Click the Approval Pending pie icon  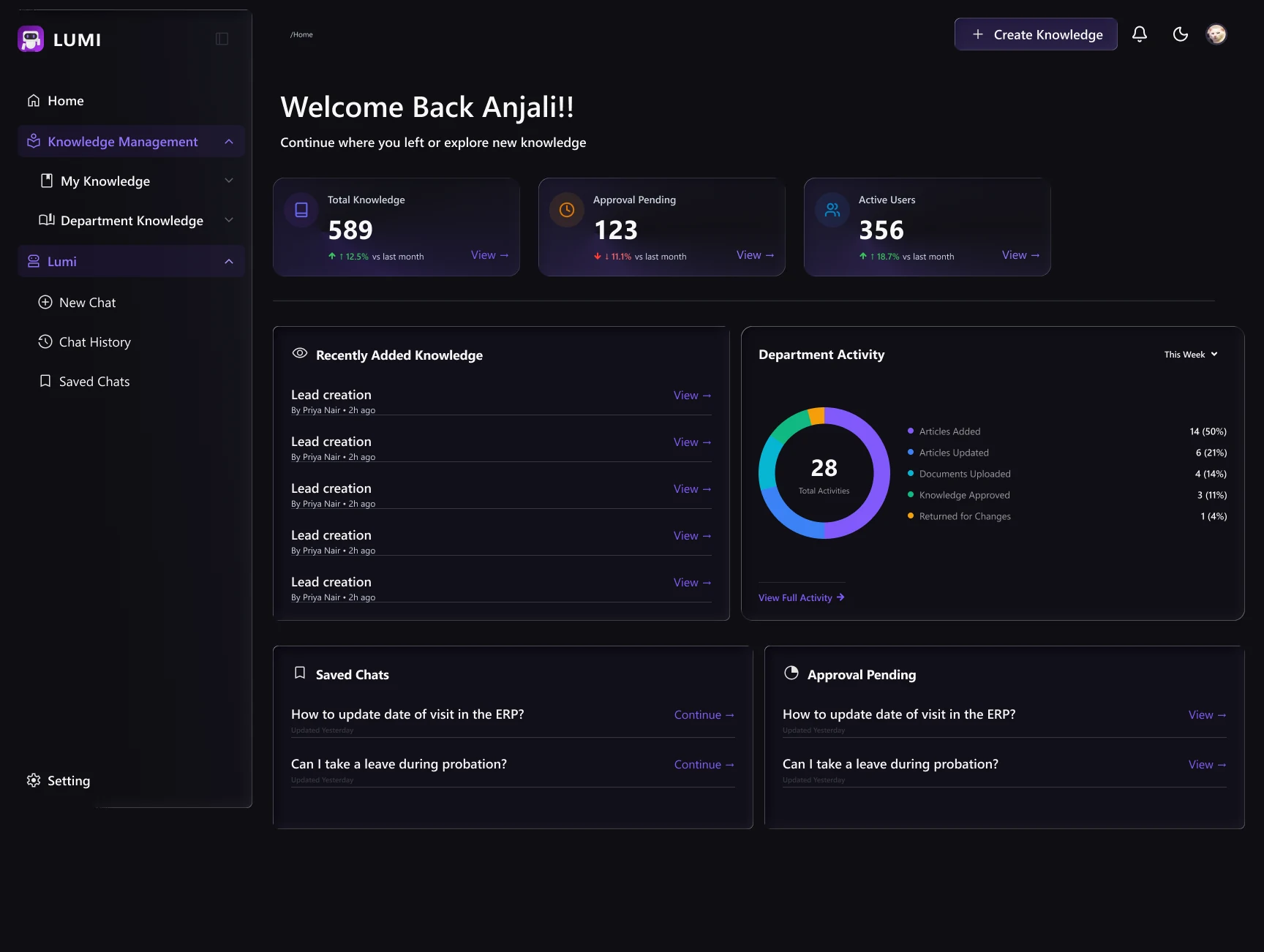click(x=791, y=673)
